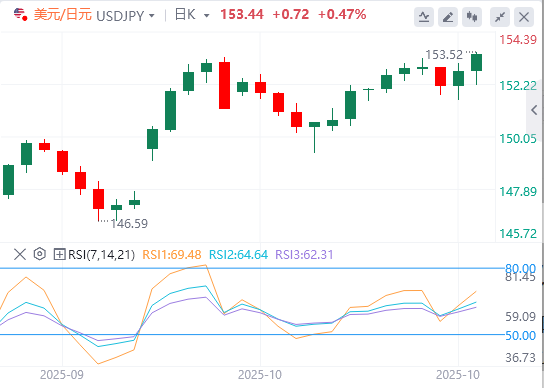The height and width of the screenshot is (388, 544).
Task: Click the 152.22 price axis label
Action: (518, 86)
